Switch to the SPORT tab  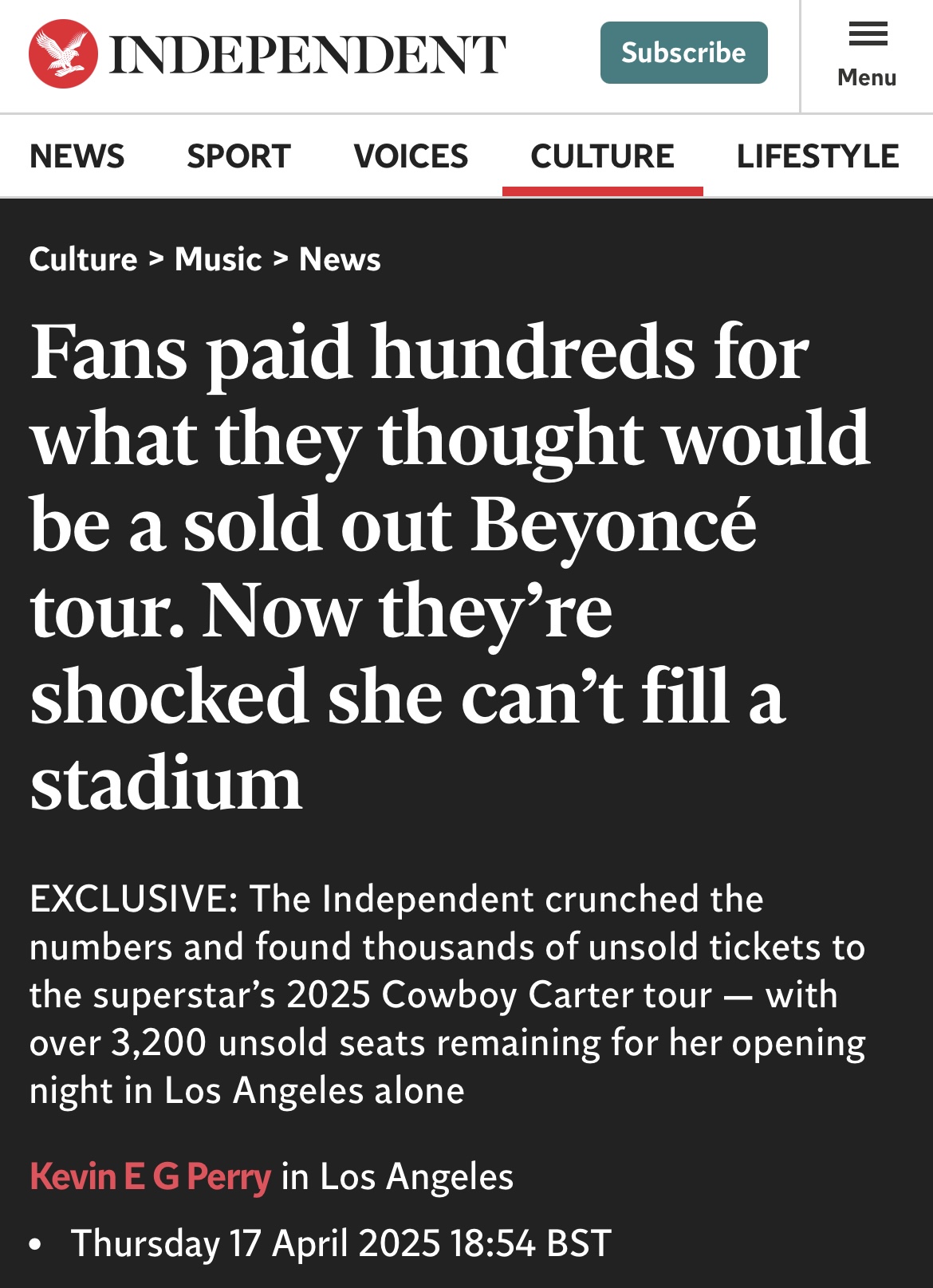(238, 156)
